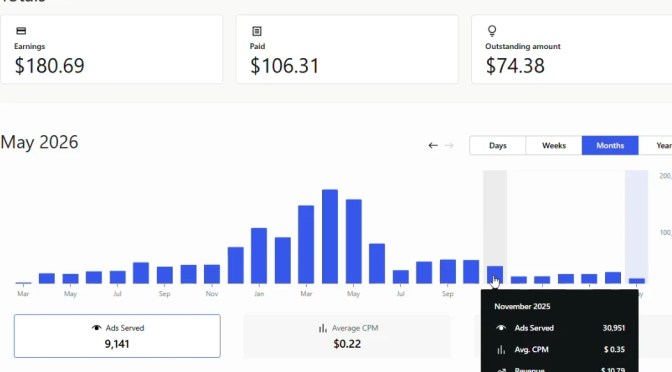Image resolution: width=672 pixels, height=372 pixels.
Task: Go to next period with right arrow
Action: point(449,145)
